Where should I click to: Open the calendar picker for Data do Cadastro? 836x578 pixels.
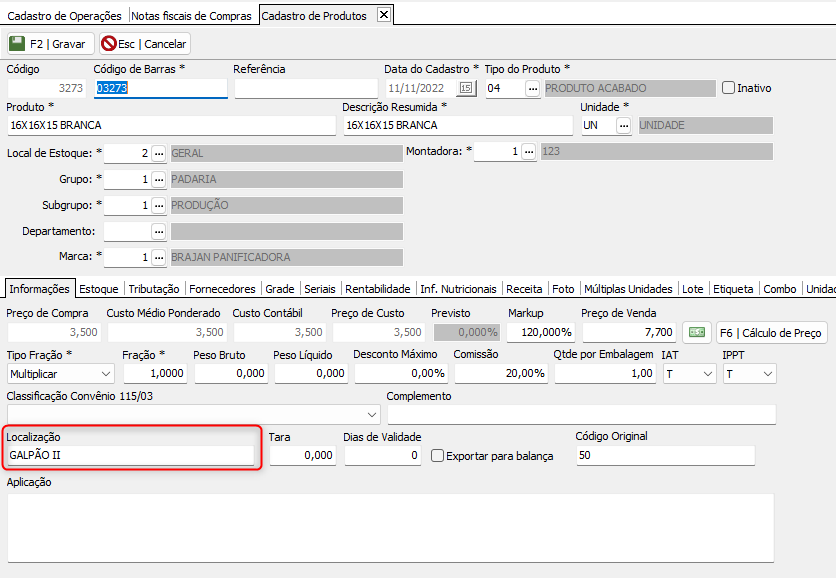tap(466, 88)
